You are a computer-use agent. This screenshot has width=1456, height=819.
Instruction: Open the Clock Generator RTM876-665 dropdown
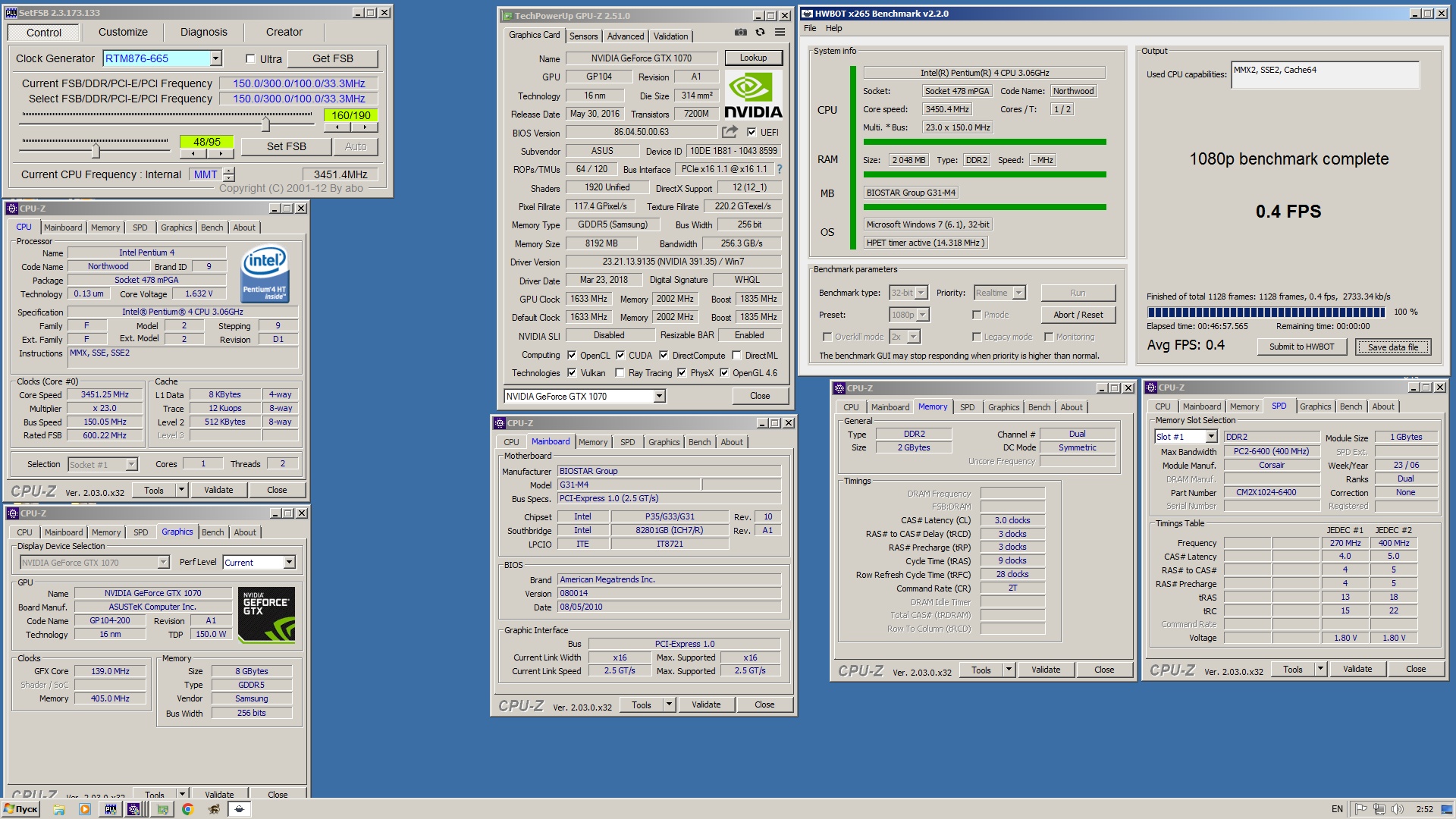pos(216,58)
